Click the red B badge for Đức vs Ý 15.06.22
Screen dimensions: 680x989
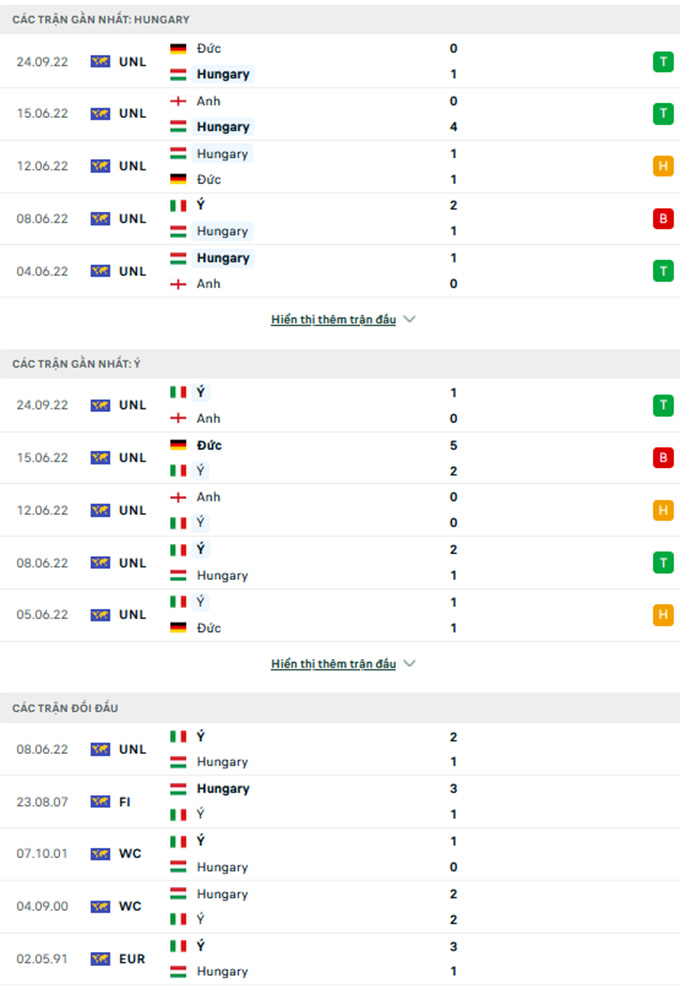[662, 458]
